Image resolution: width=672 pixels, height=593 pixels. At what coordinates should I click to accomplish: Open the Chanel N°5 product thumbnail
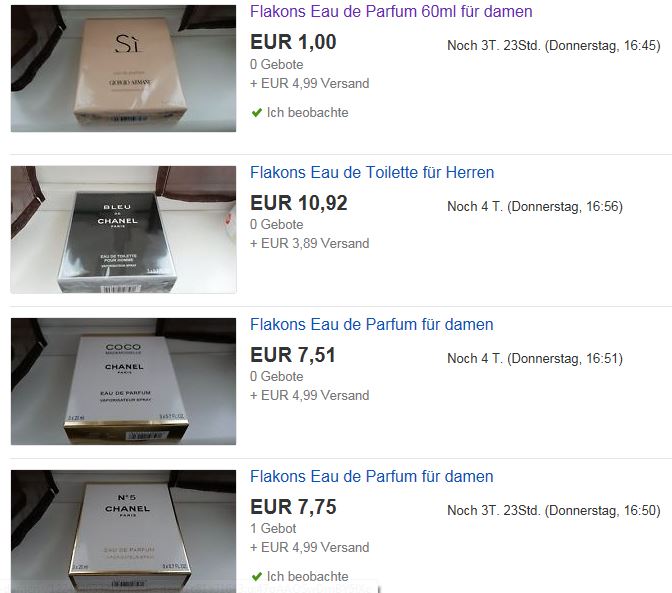(123, 530)
